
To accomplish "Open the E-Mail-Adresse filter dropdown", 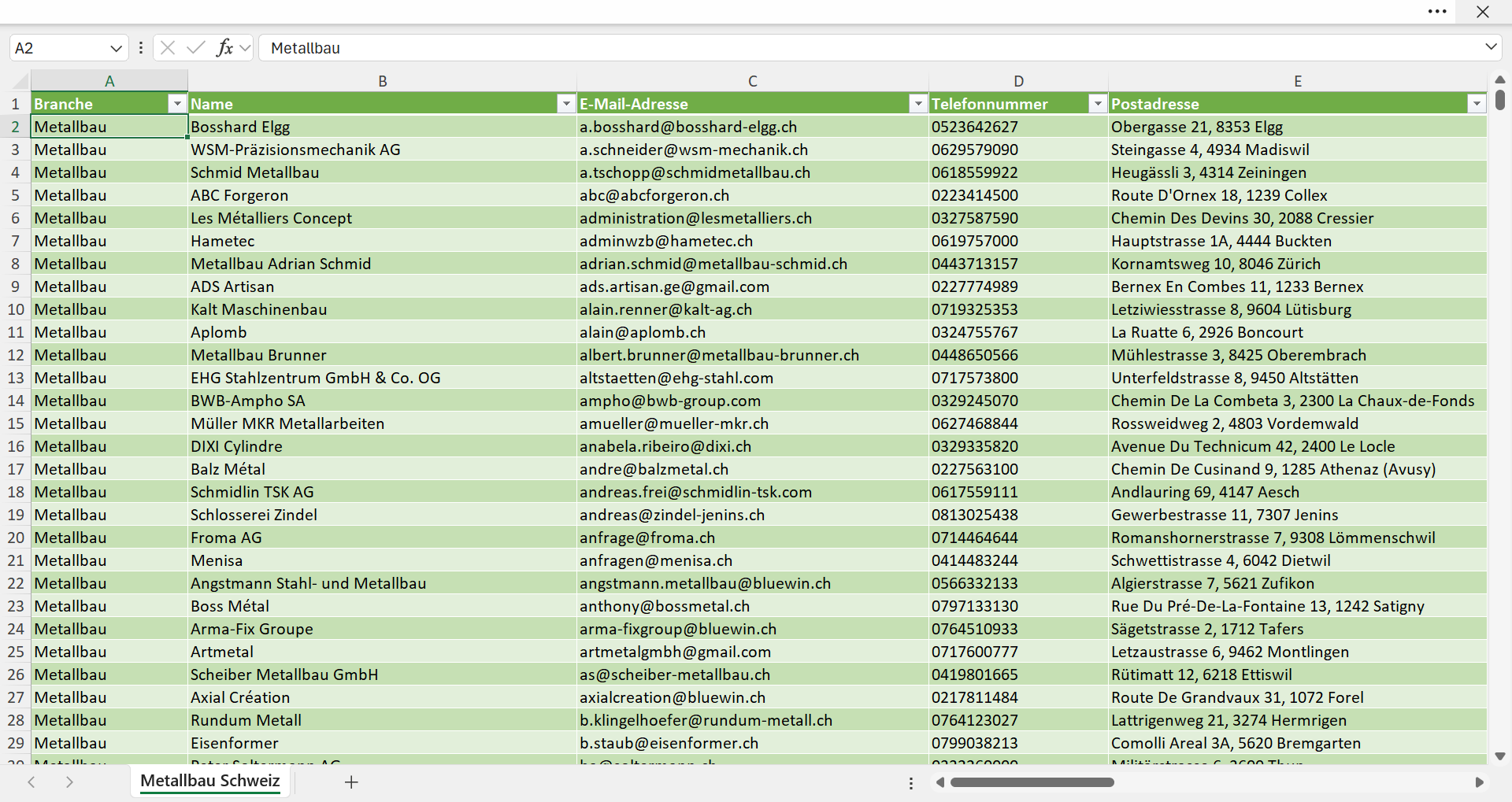I will (918, 104).
